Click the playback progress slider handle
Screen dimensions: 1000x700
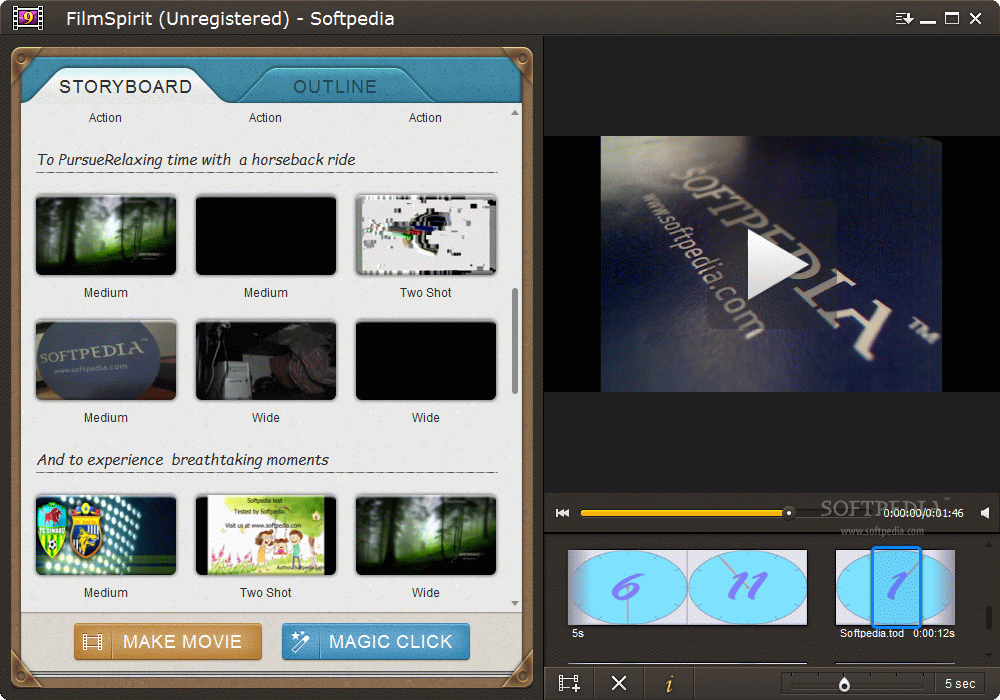(789, 513)
